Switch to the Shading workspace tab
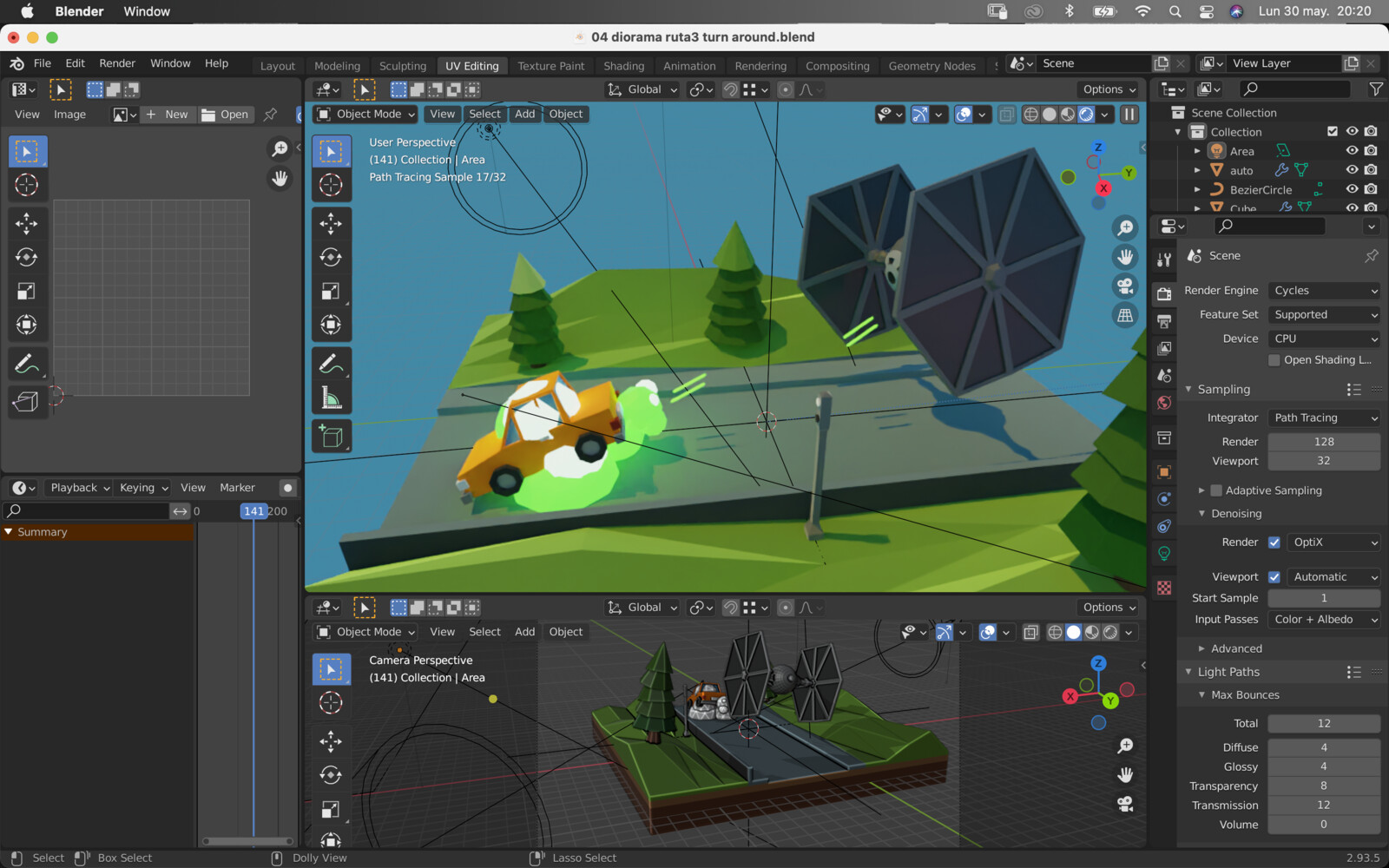 (623, 66)
